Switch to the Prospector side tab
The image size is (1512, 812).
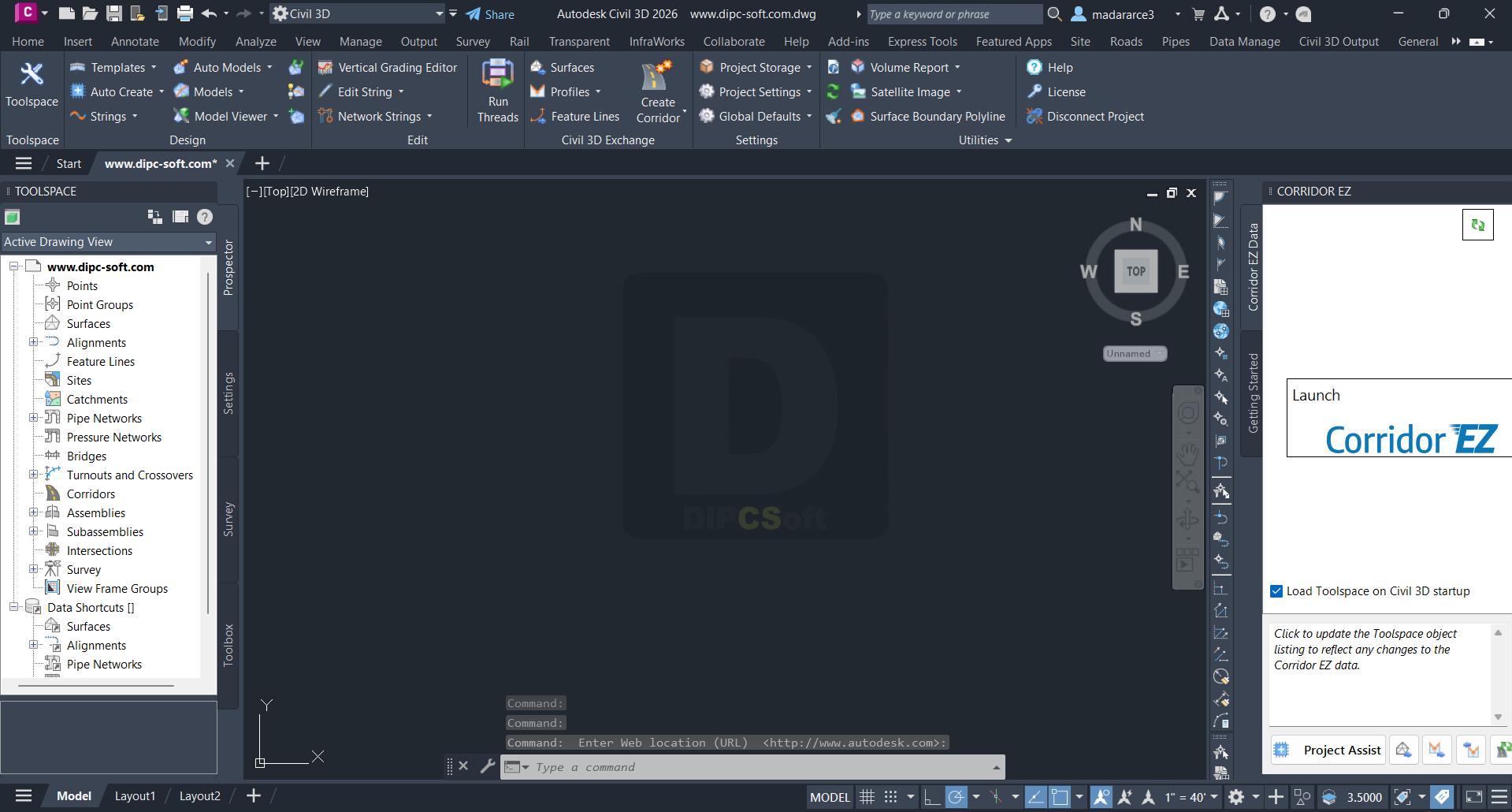click(x=228, y=268)
